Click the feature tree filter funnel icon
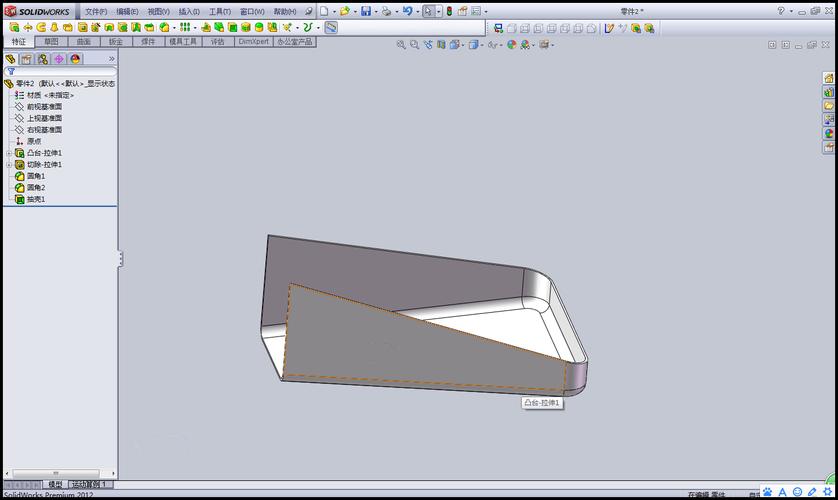 pos(11,71)
